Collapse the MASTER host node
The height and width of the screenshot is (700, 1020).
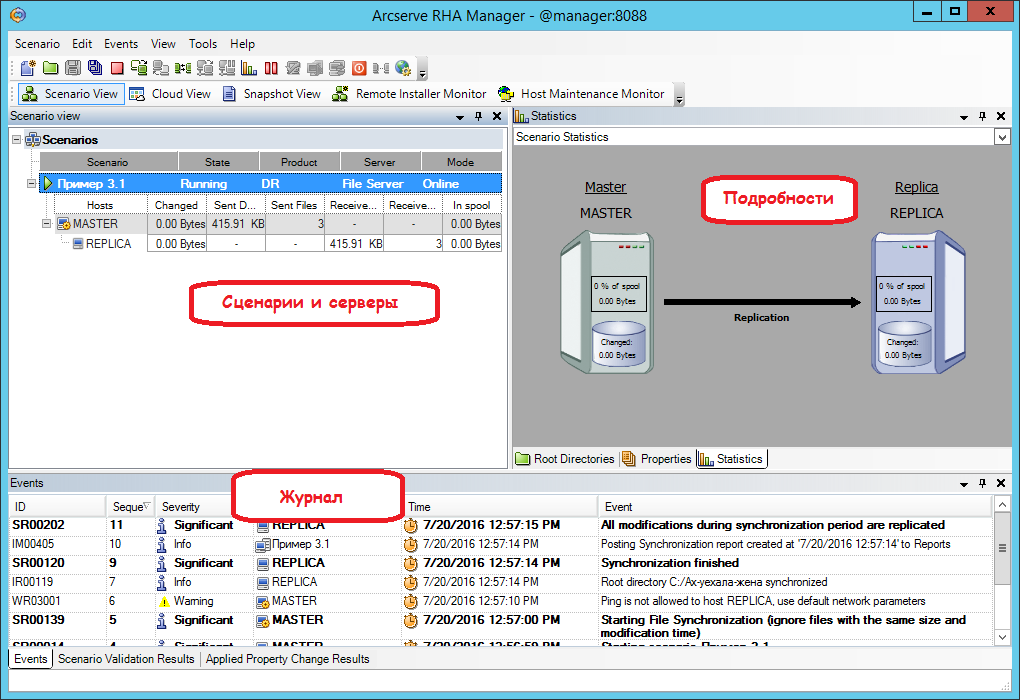(x=46, y=223)
